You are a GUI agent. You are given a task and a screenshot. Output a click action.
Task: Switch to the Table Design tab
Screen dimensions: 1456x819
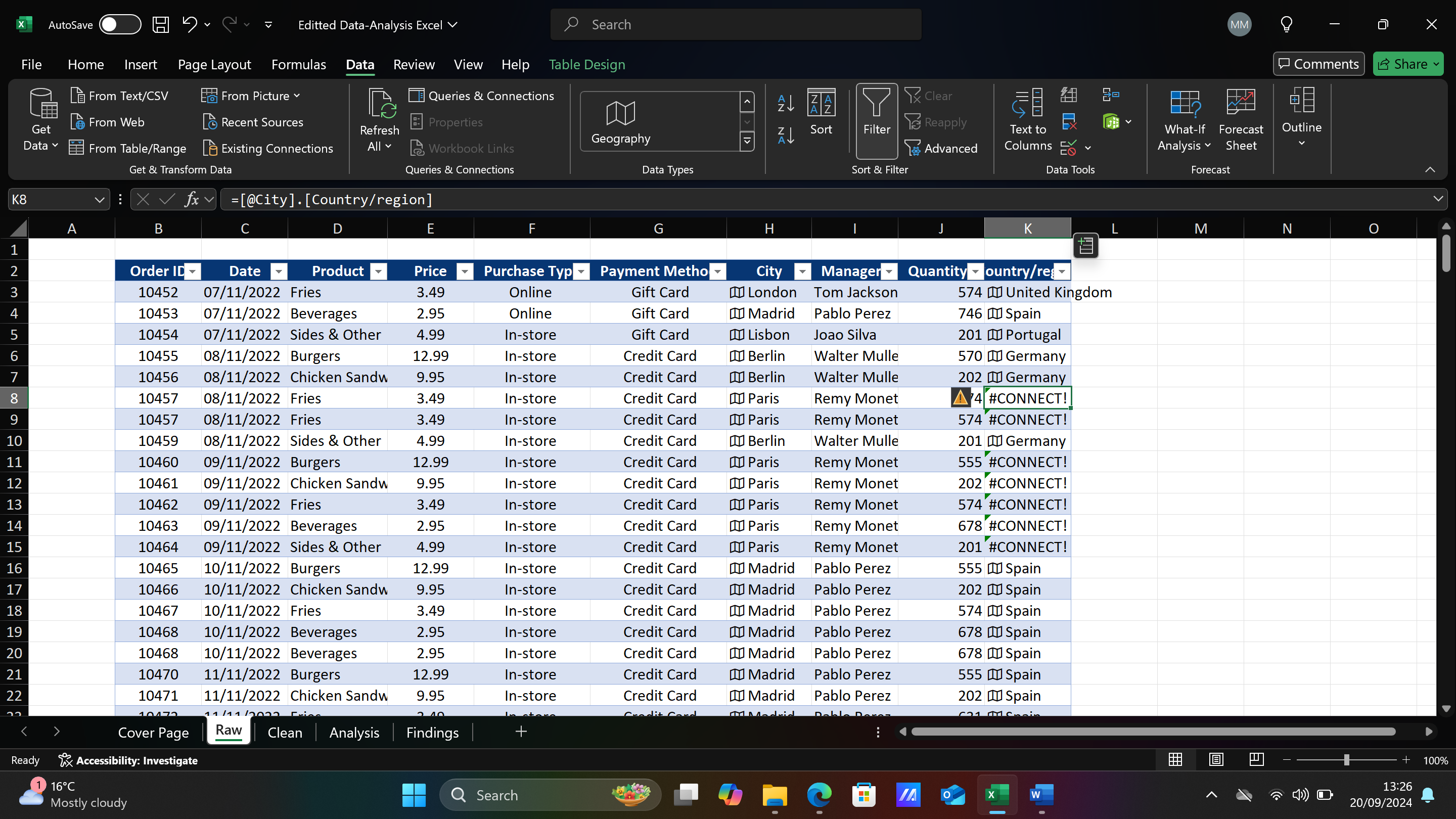pos(587,64)
